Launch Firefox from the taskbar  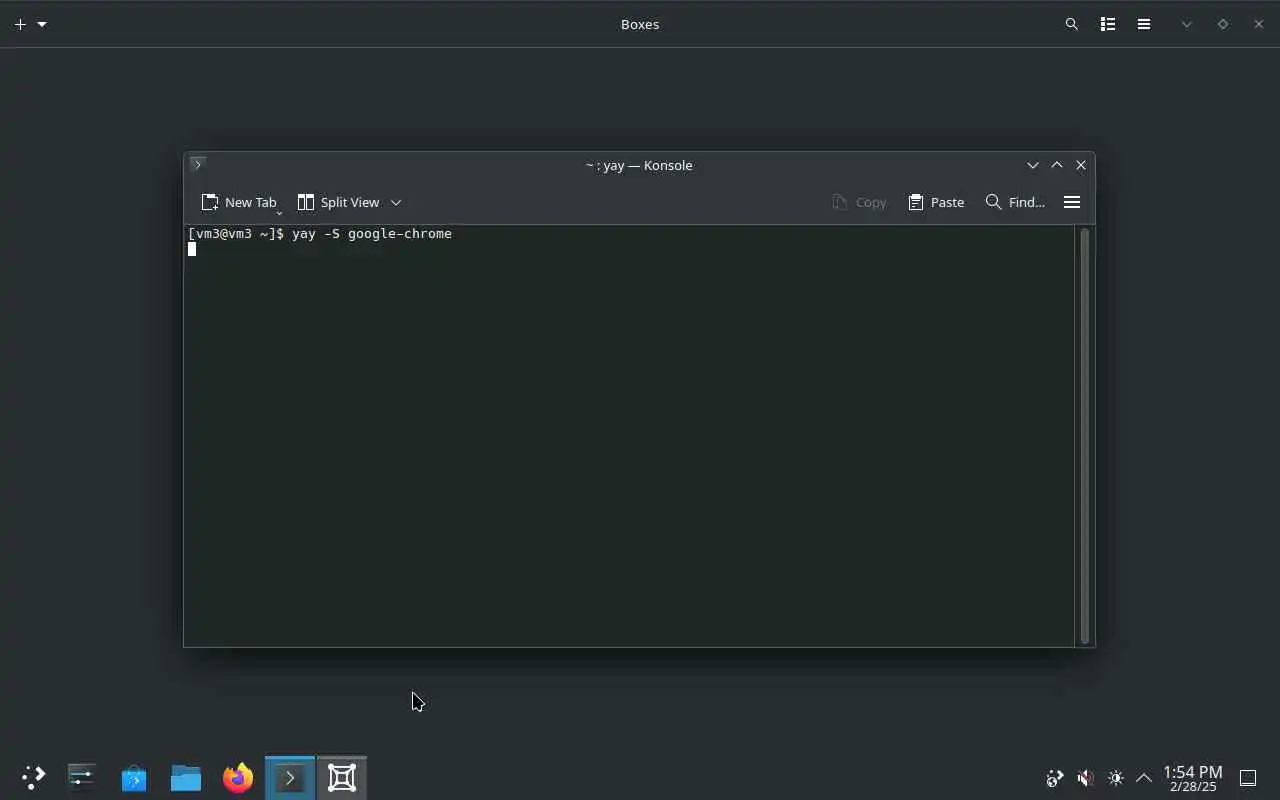238,777
